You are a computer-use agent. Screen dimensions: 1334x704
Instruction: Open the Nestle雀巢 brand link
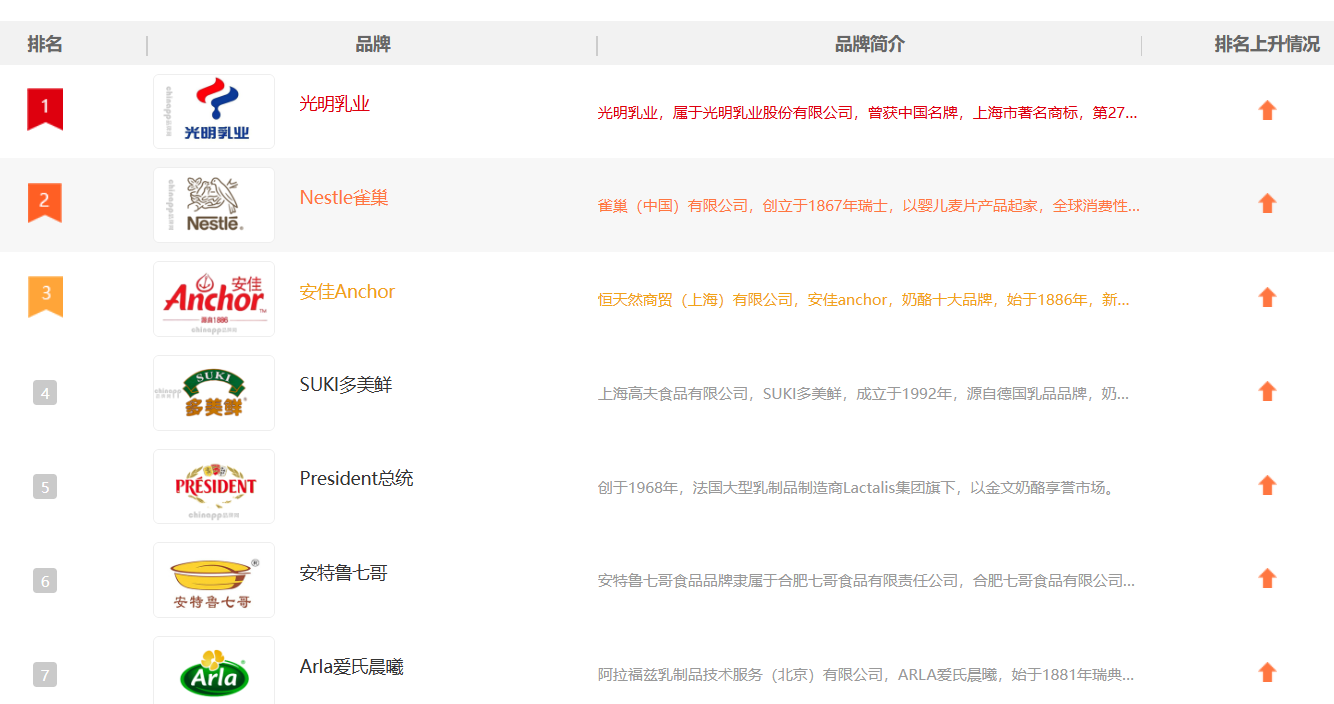point(344,197)
